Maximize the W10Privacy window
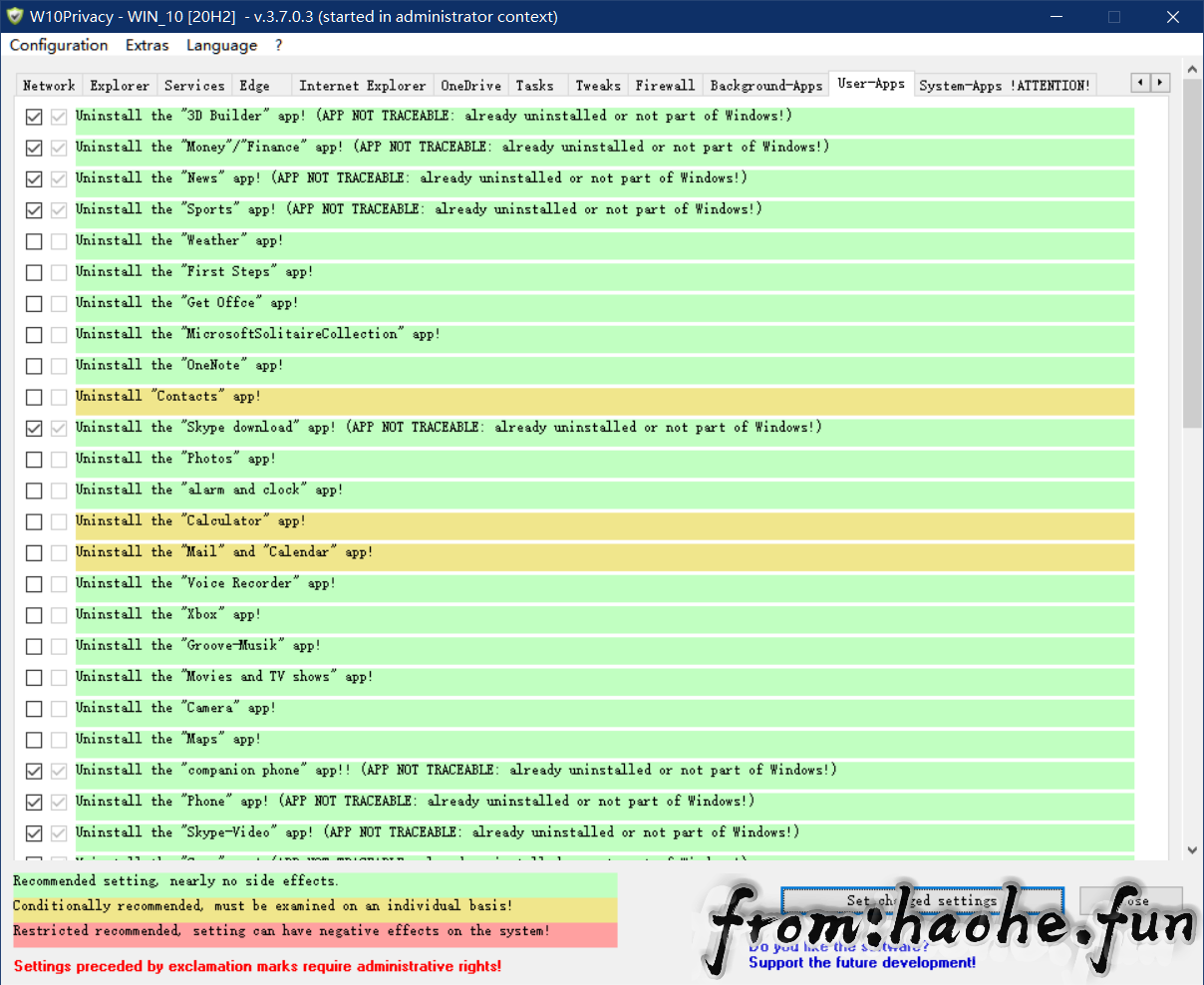 (x=1113, y=16)
